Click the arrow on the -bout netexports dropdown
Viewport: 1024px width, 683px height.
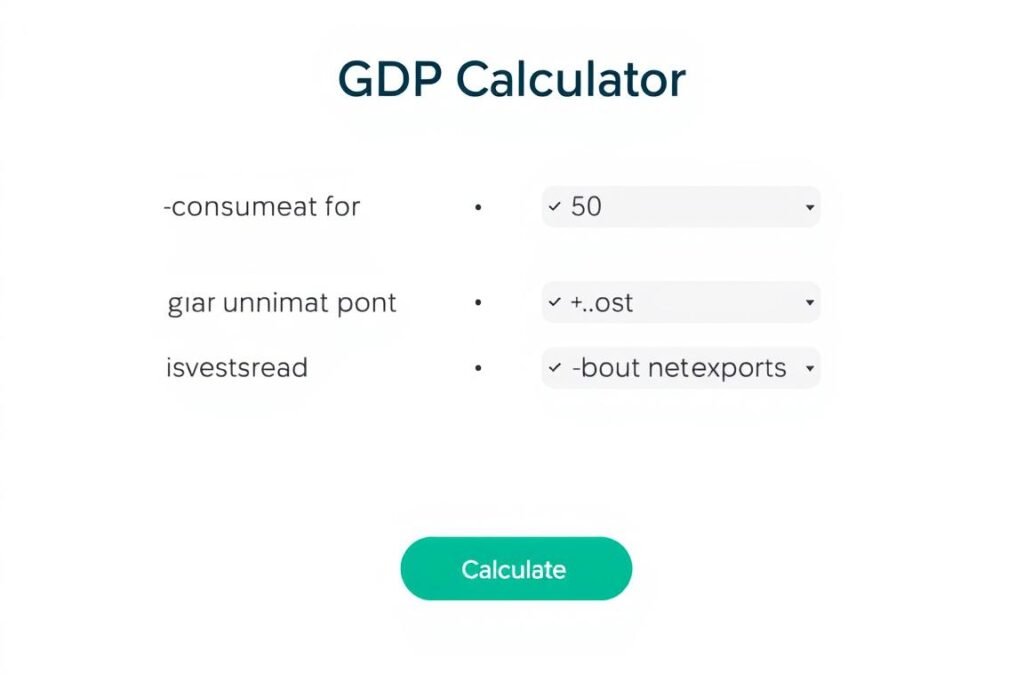point(810,368)
